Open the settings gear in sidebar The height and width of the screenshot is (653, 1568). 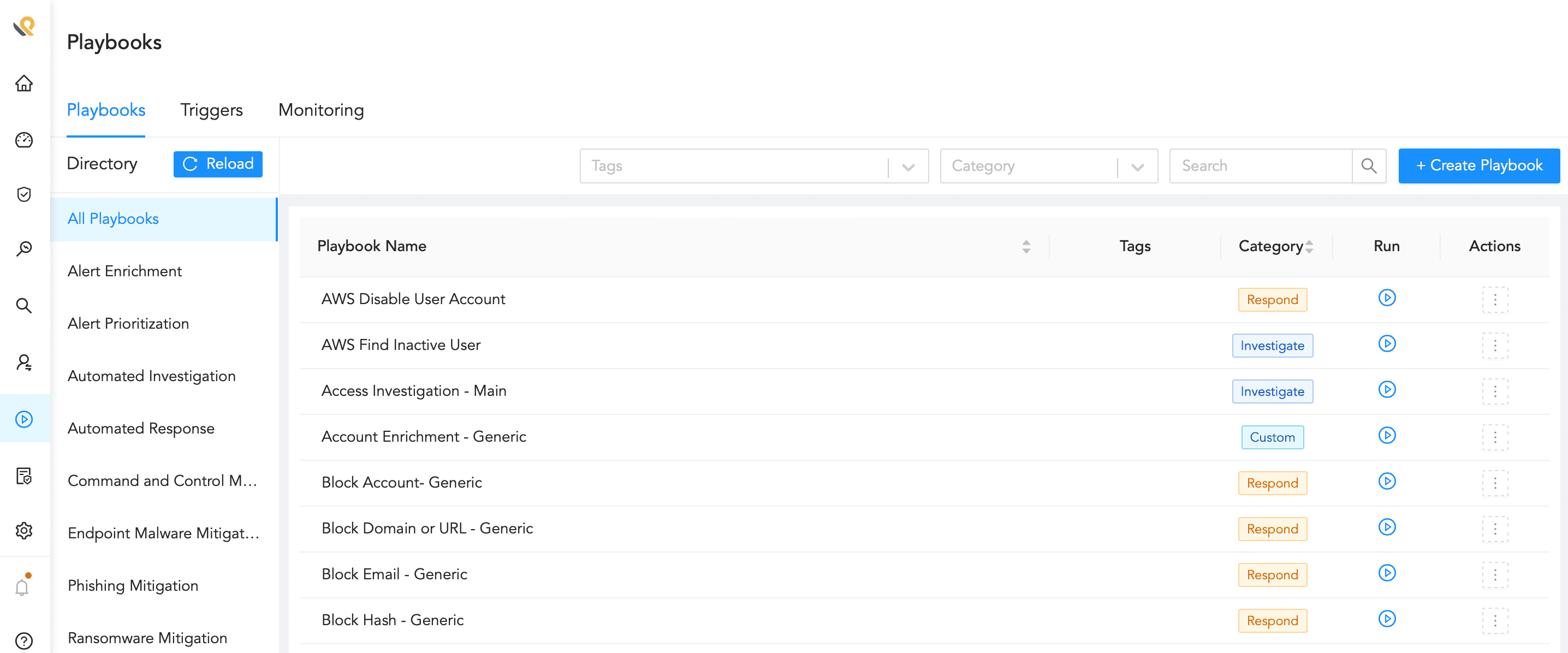[23, 530]
